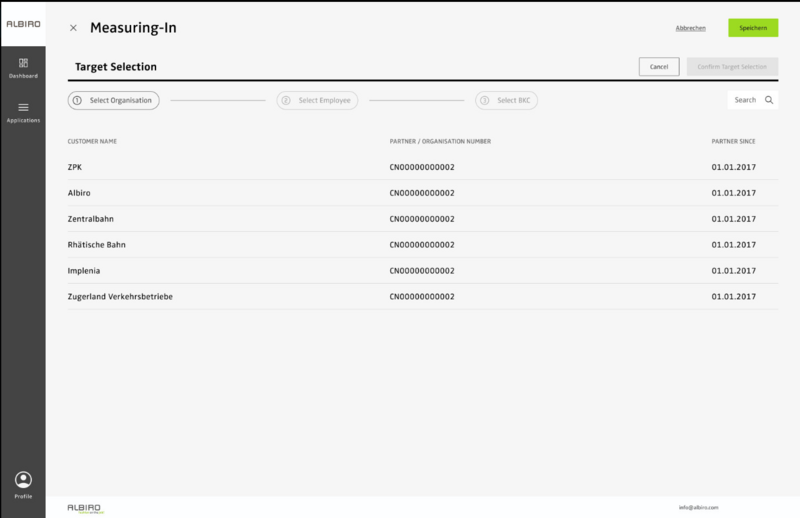
Task: Click the magnifier search icon
Action: tap(769, 100)
